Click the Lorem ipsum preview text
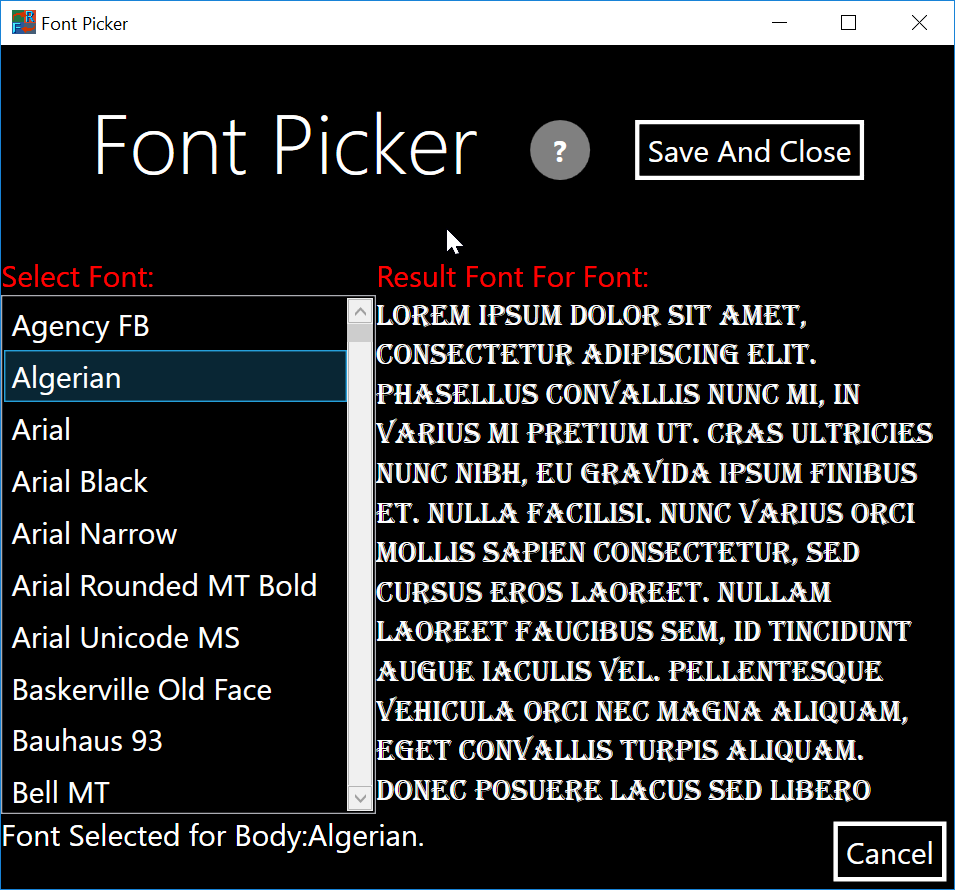Screen dimensions: 955x890 click(654, 553)
